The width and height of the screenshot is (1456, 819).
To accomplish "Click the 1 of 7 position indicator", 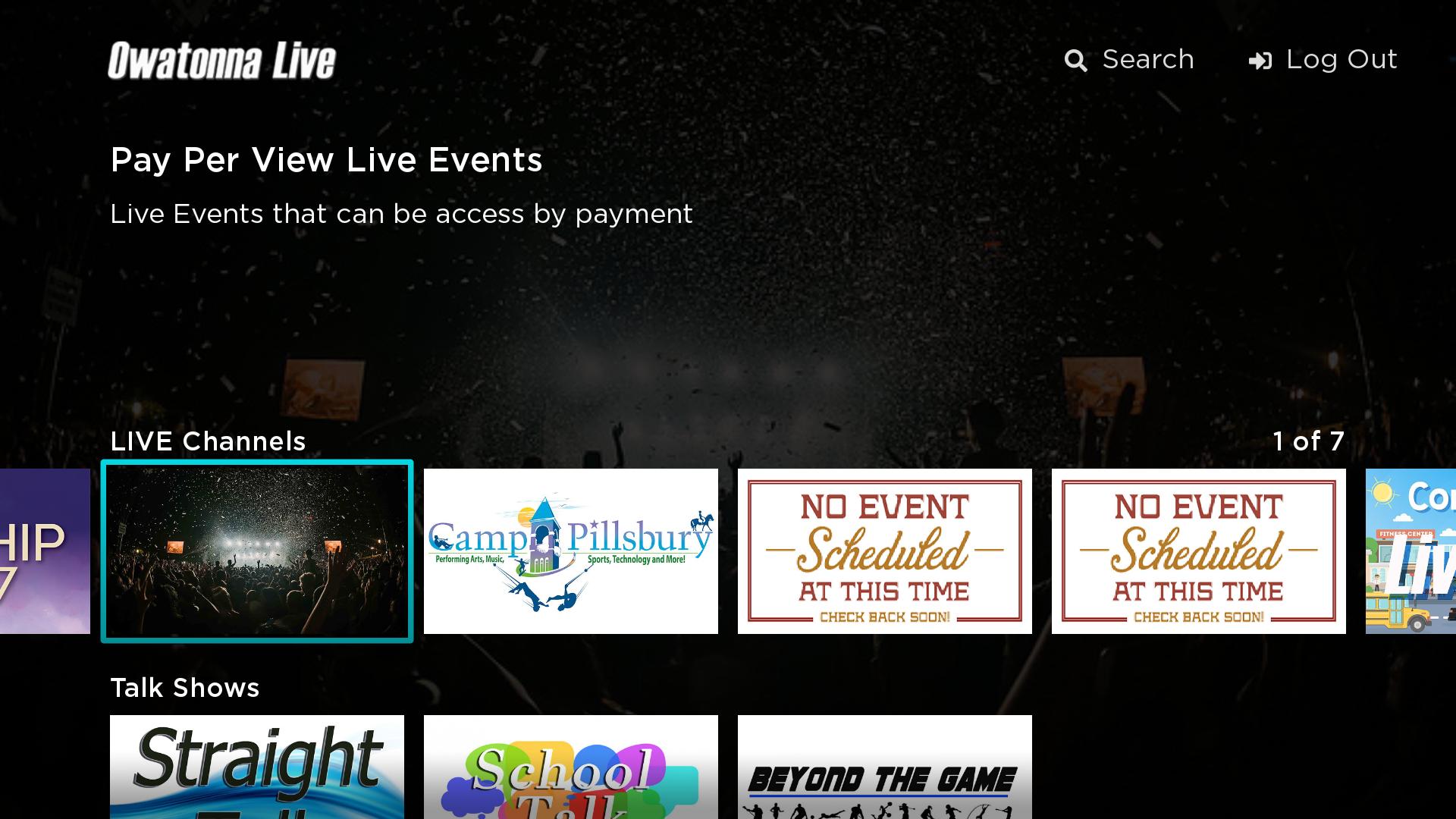I will coord(1309,441).
